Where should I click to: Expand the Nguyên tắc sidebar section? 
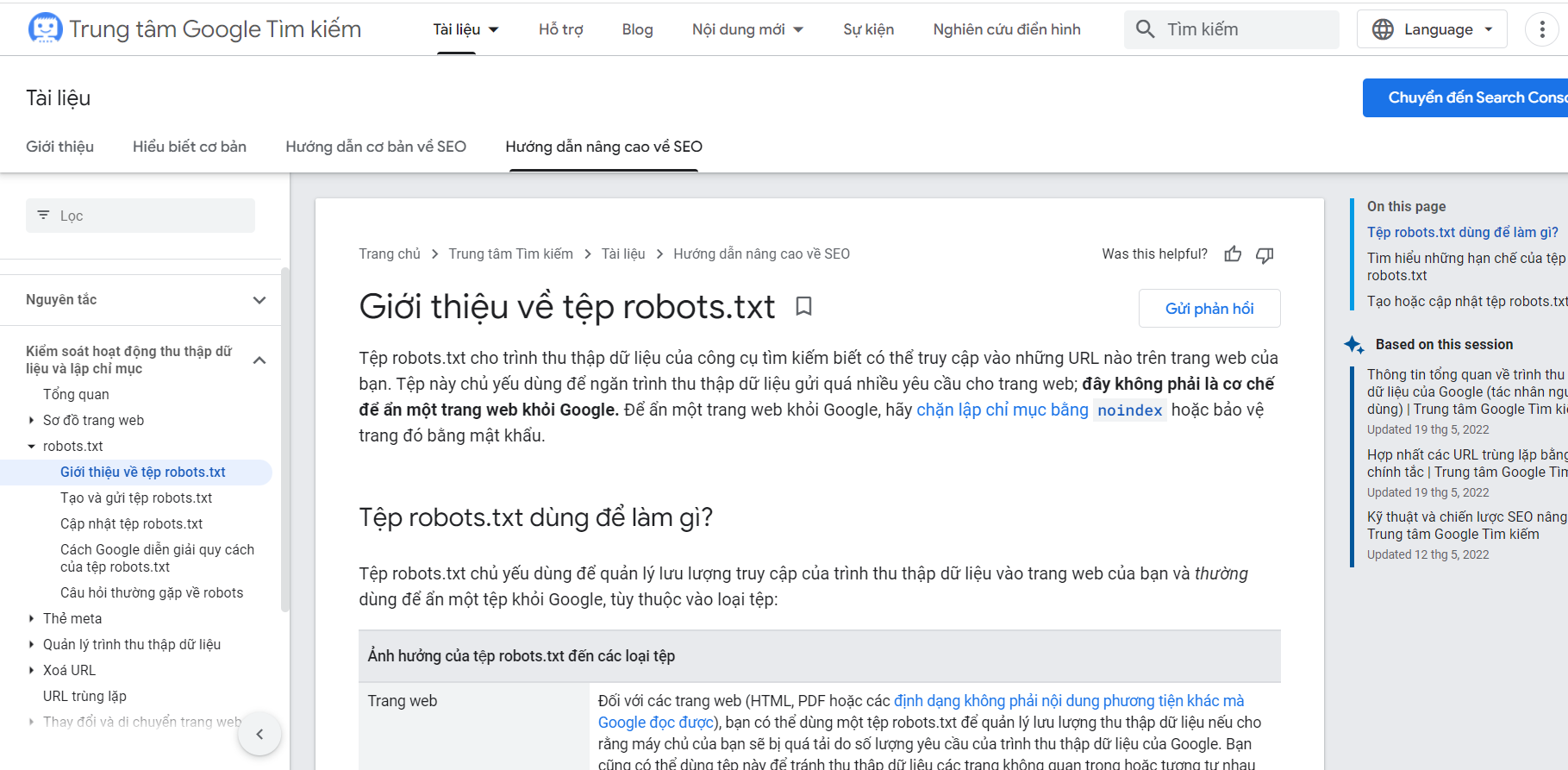coord(259,300)
